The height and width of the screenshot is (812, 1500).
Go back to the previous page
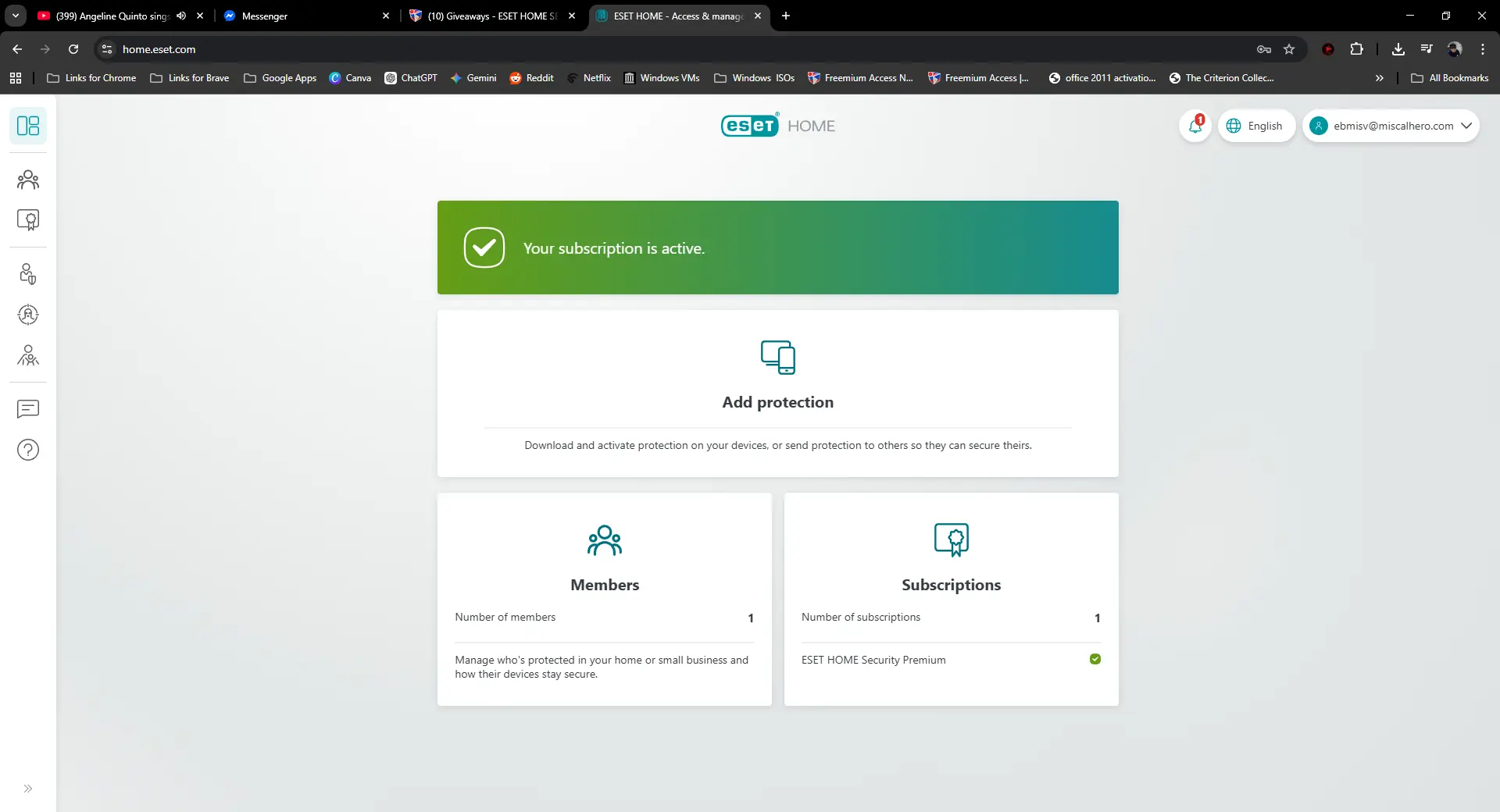[x=17, y=49]
